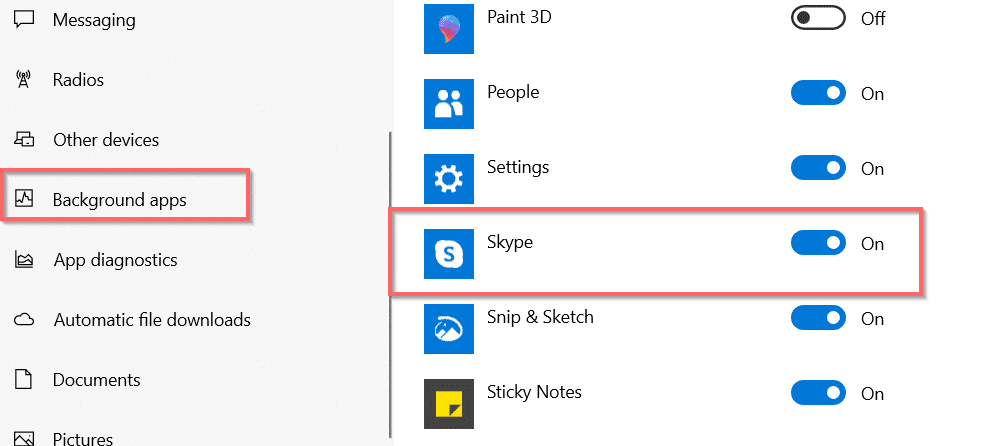991x446 pixels.
Task: Select Documents in the privacy sidebar
Action: pos(96,380)
